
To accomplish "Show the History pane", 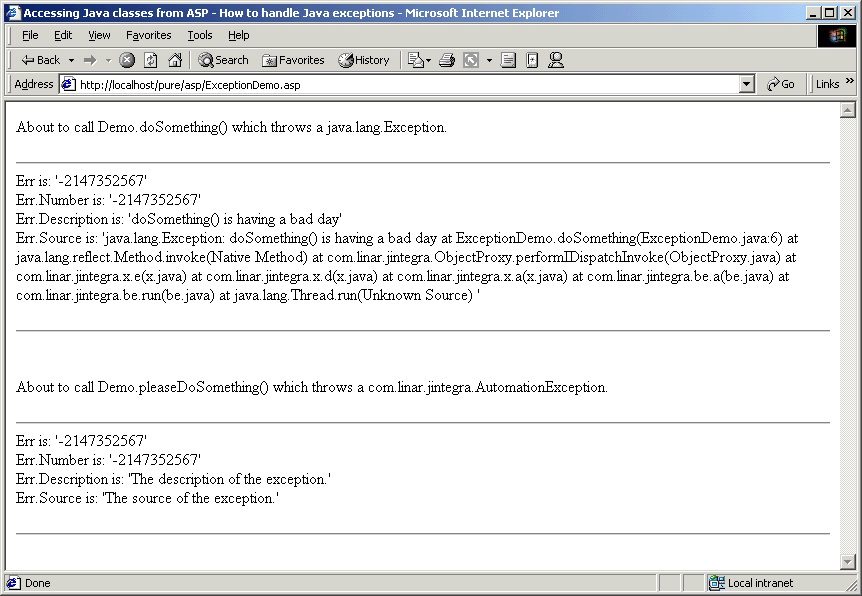I will (364, 60).
